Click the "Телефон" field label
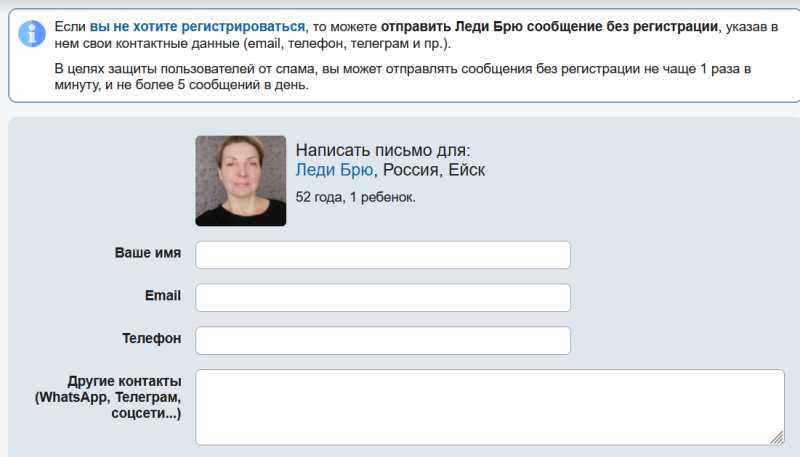Image resolution: width=800 pixels, height=457 pixels. coord(151,339)
